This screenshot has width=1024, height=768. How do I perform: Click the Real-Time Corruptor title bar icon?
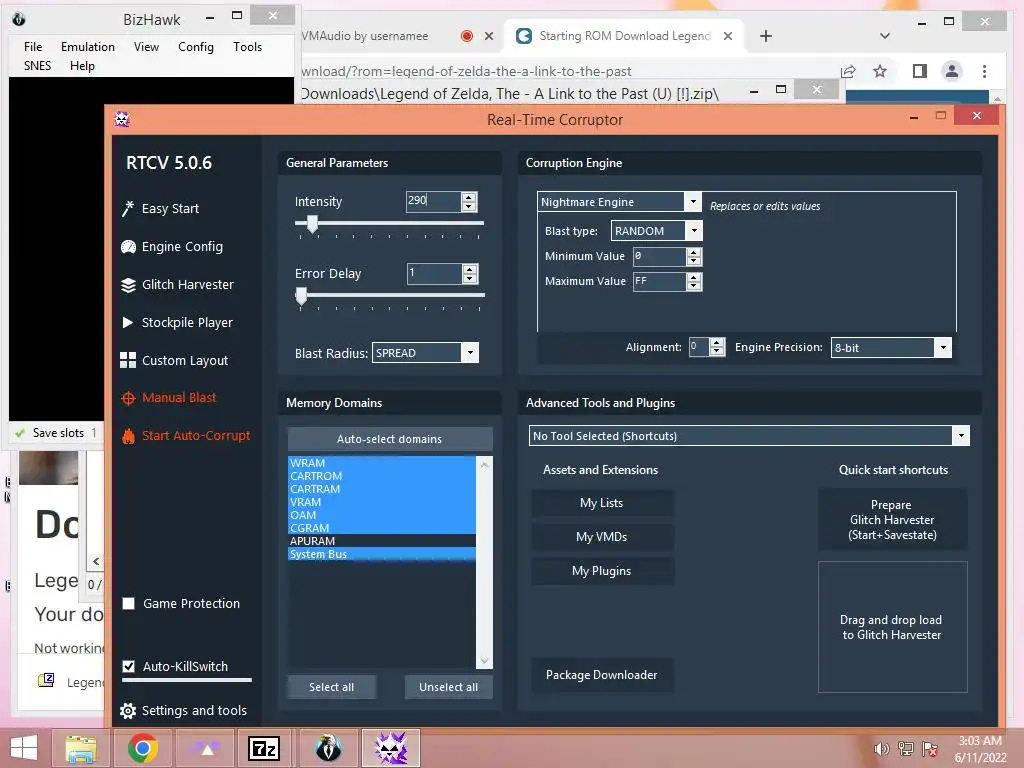tap(122, 119)
